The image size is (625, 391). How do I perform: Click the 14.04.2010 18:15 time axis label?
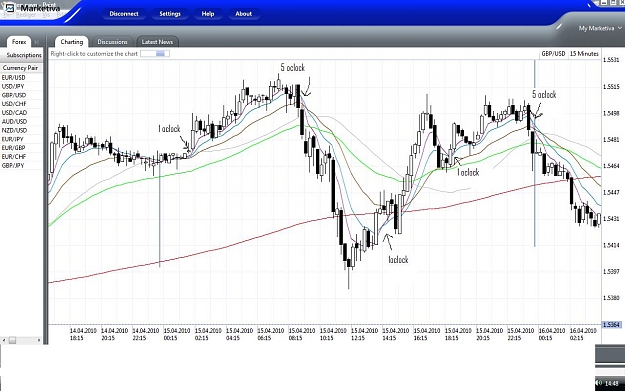tap(83, 334)
